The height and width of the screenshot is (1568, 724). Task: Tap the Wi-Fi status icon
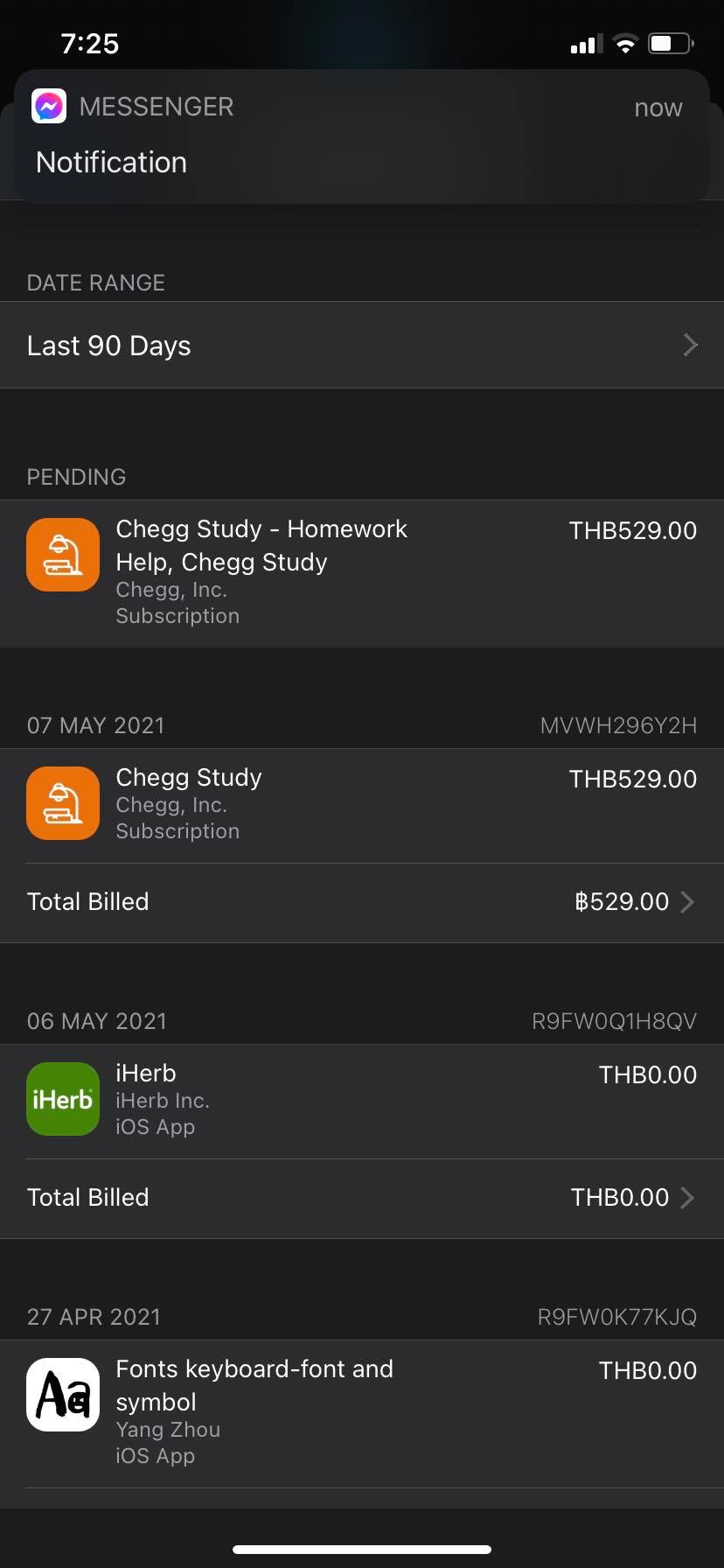pos(625,44)
